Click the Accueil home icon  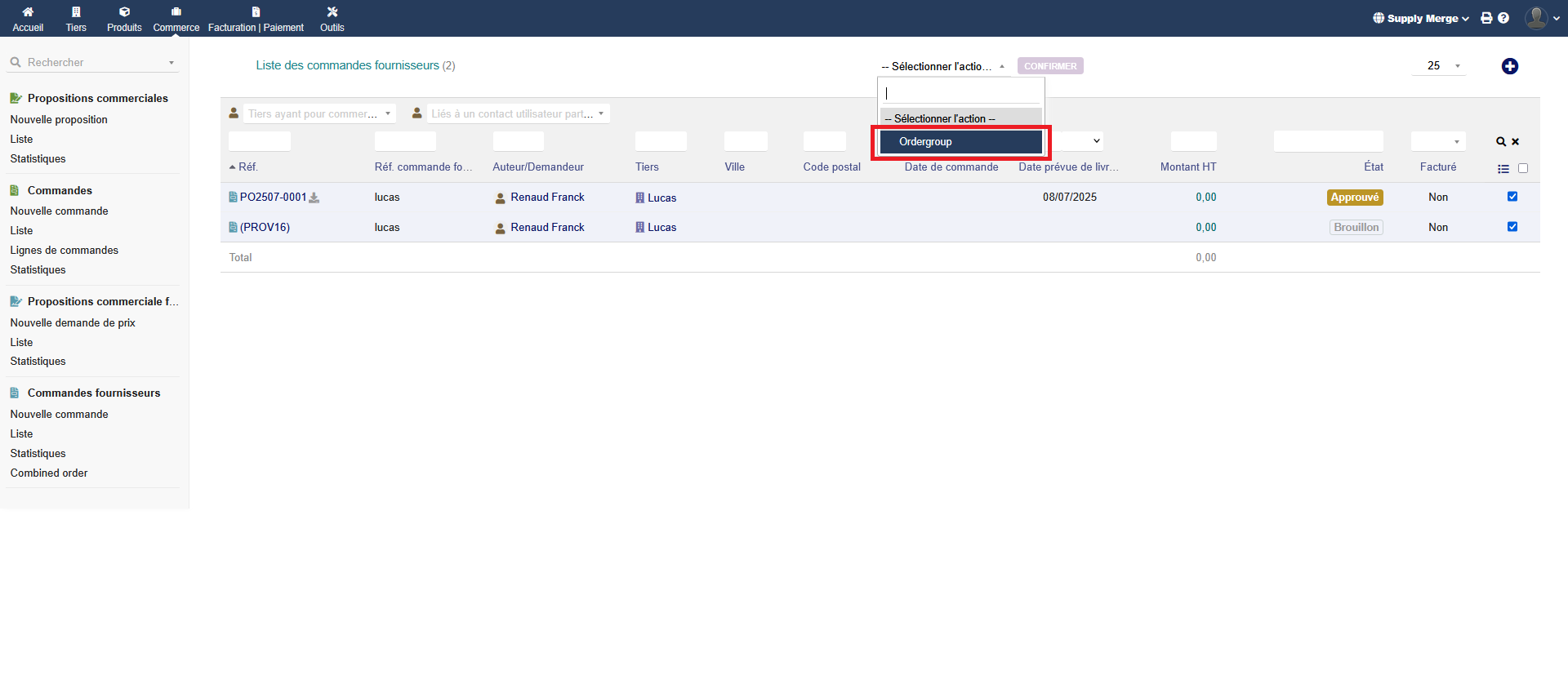pos(28,12)
